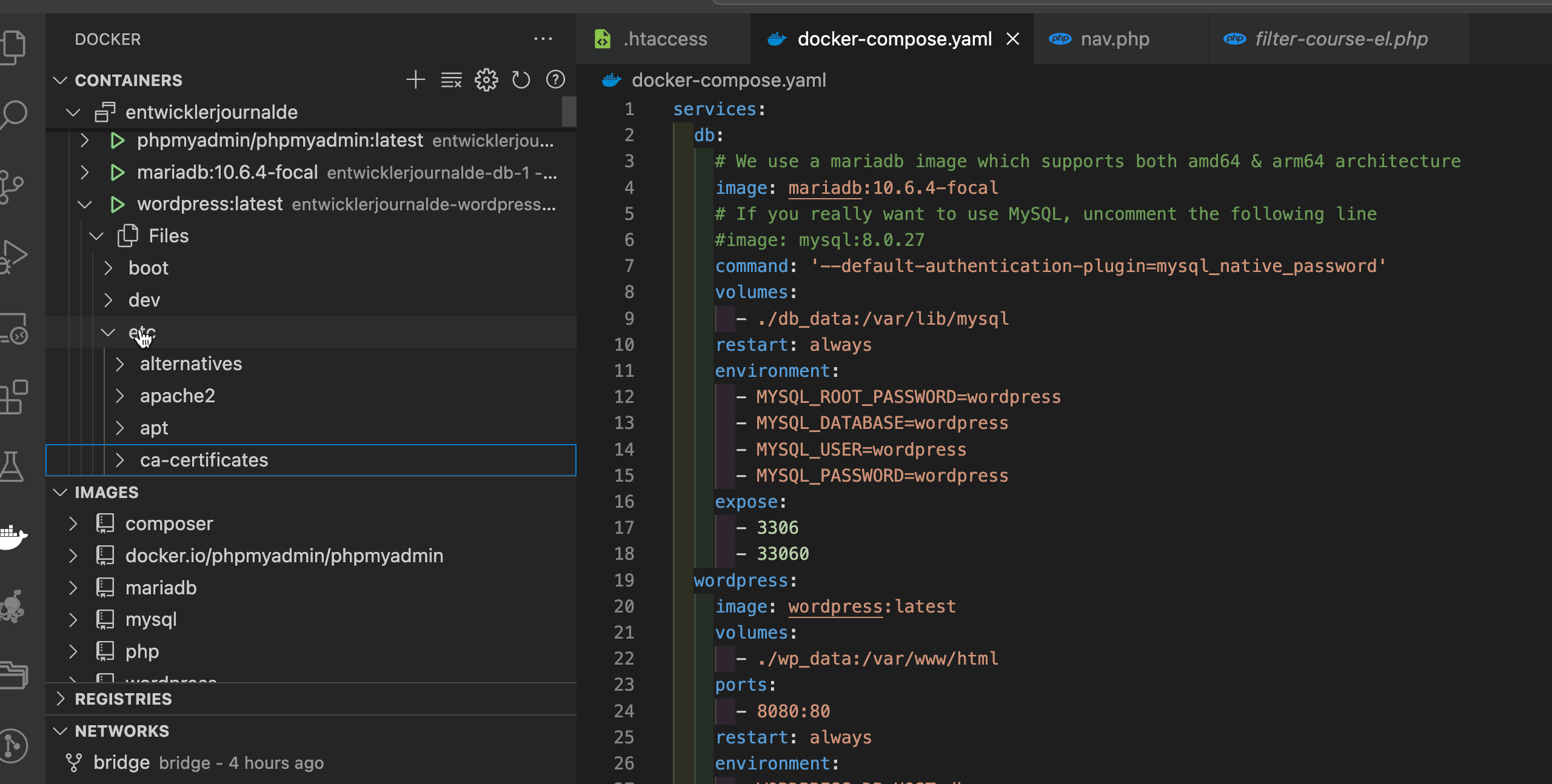Open the Docker whale view

(13, 536)
